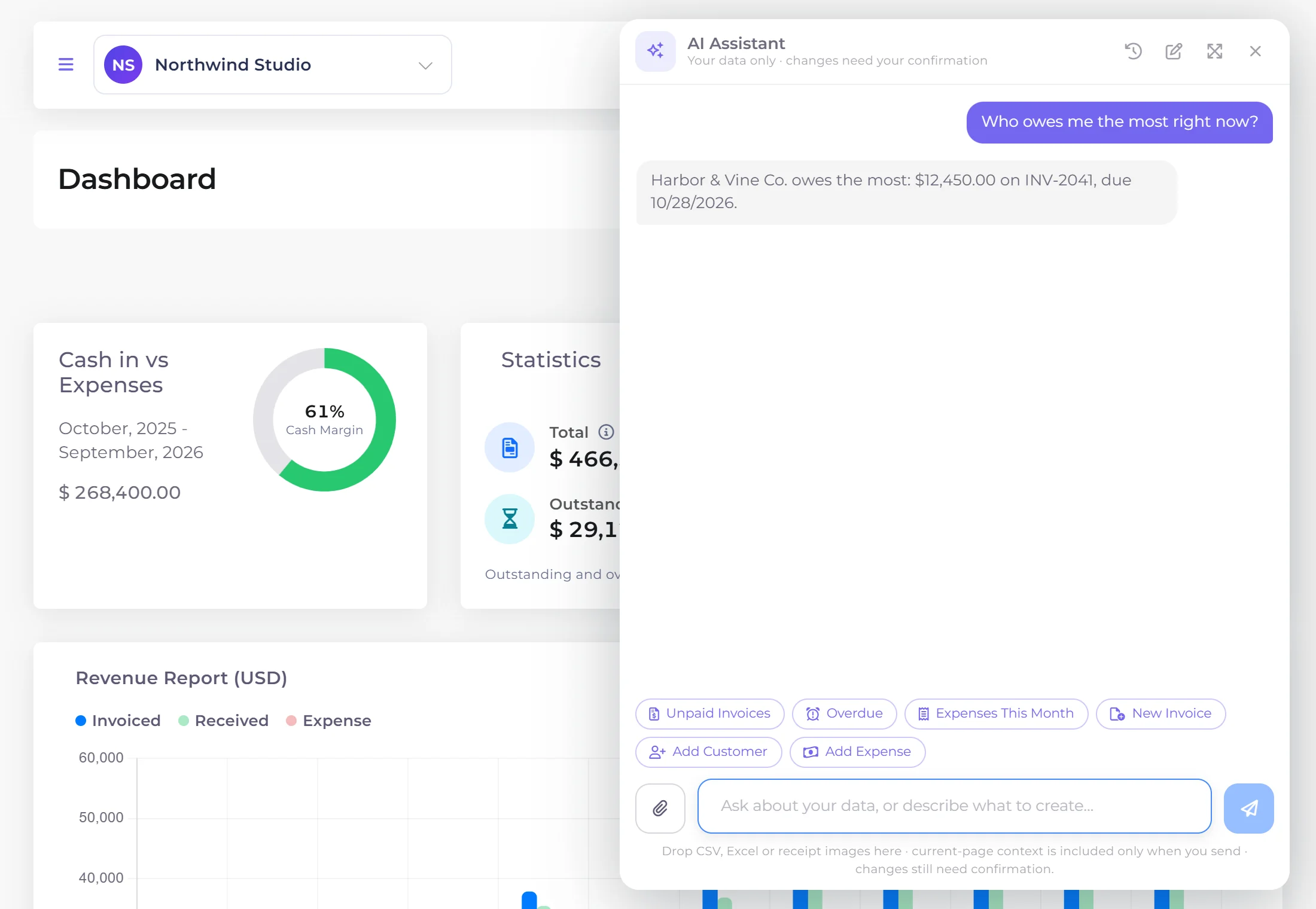Click the Total invoices document icon
This screenshot has height=909, width=1316.
click(510, 447)
